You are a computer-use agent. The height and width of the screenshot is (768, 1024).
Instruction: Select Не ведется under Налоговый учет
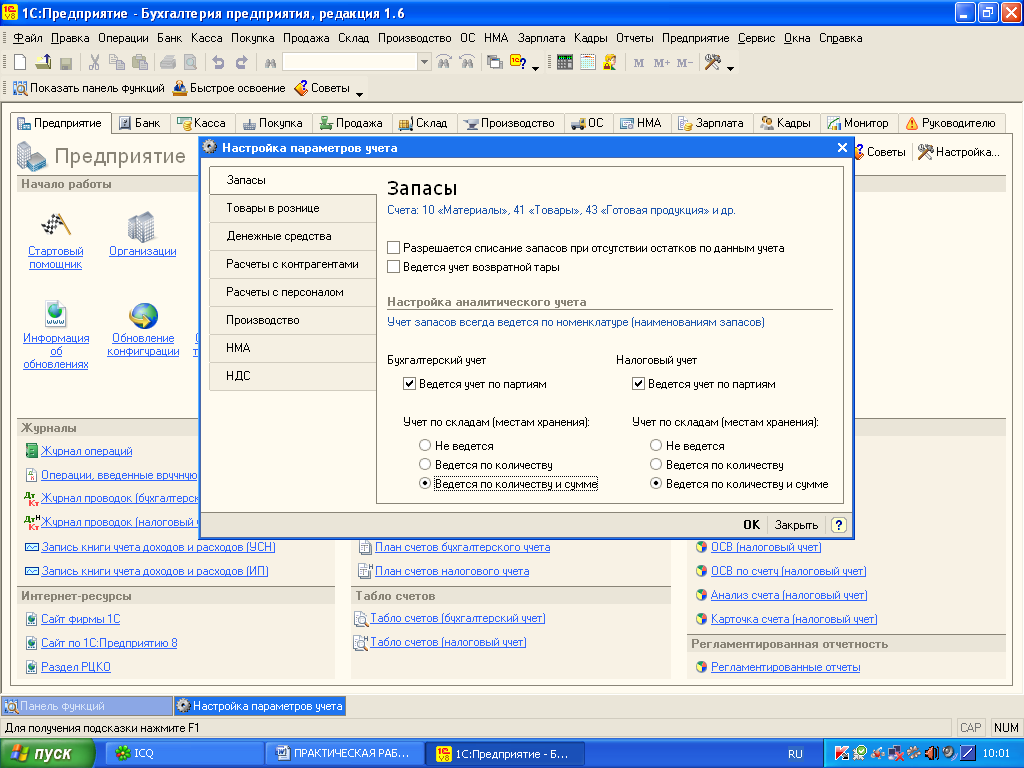pos(656,445)
